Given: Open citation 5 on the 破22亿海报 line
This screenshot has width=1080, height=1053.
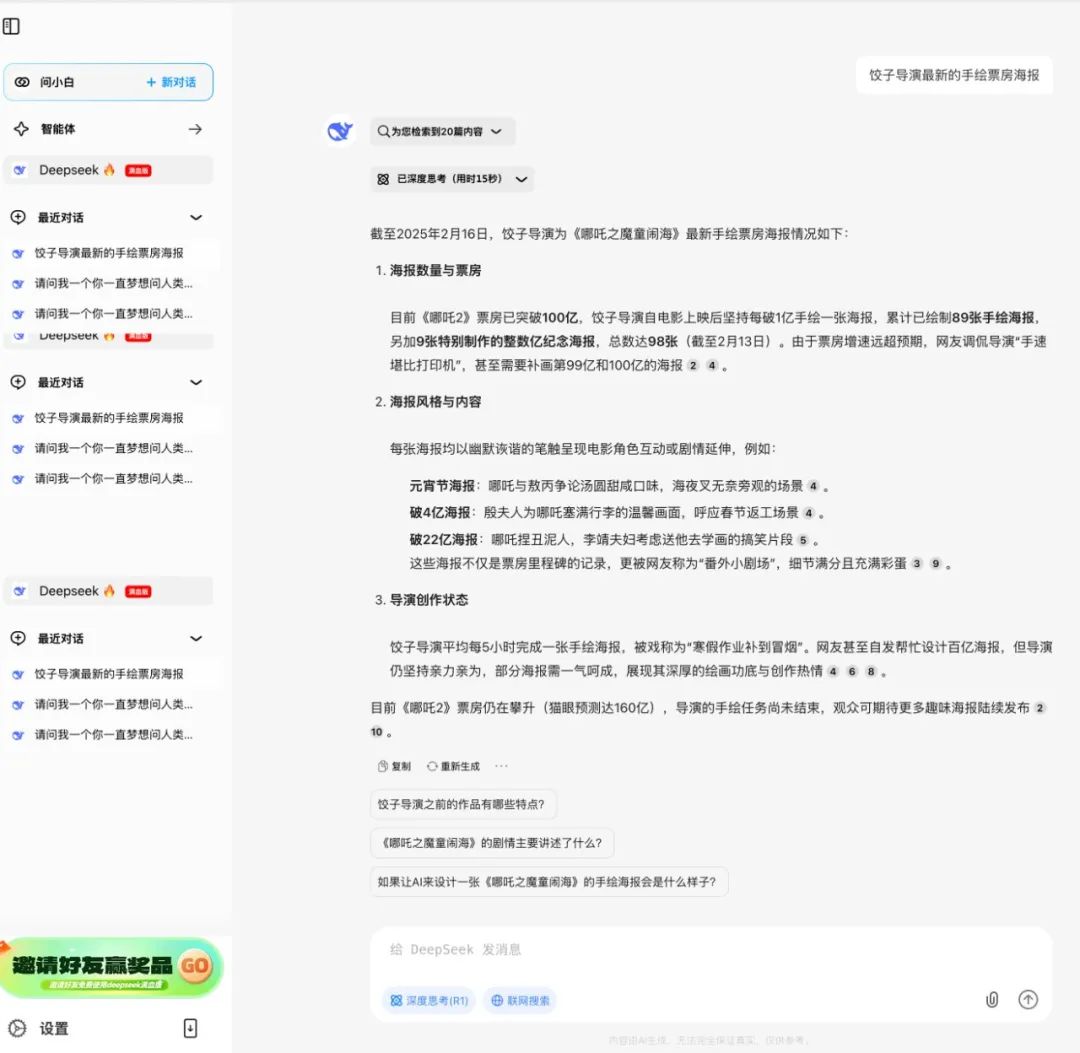Looking at the screenshot, I should 803,540.
